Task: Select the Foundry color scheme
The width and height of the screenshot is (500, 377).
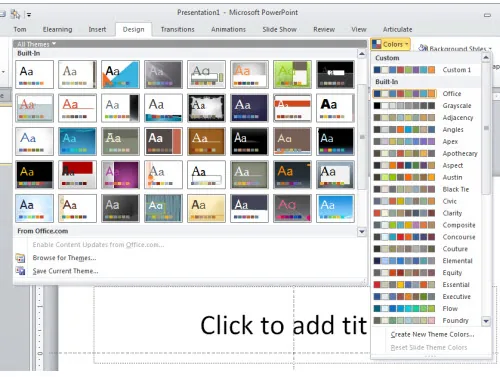Action: tap(427, 321)
